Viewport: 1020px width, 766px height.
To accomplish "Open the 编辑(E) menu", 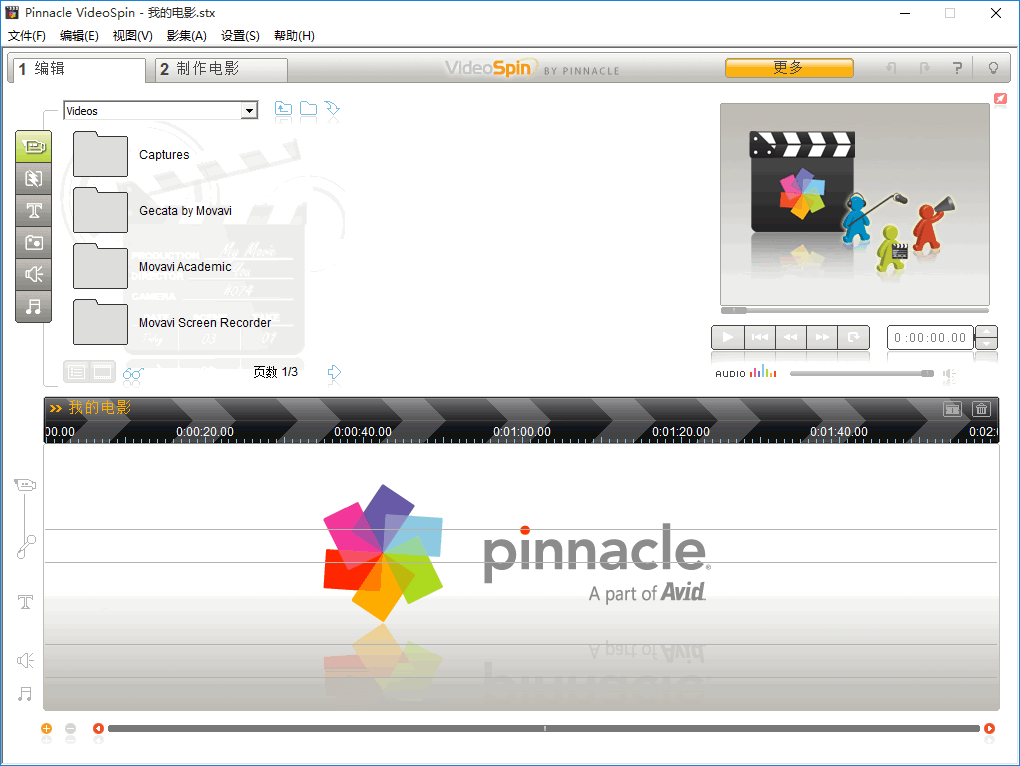I will coord(79,36).
